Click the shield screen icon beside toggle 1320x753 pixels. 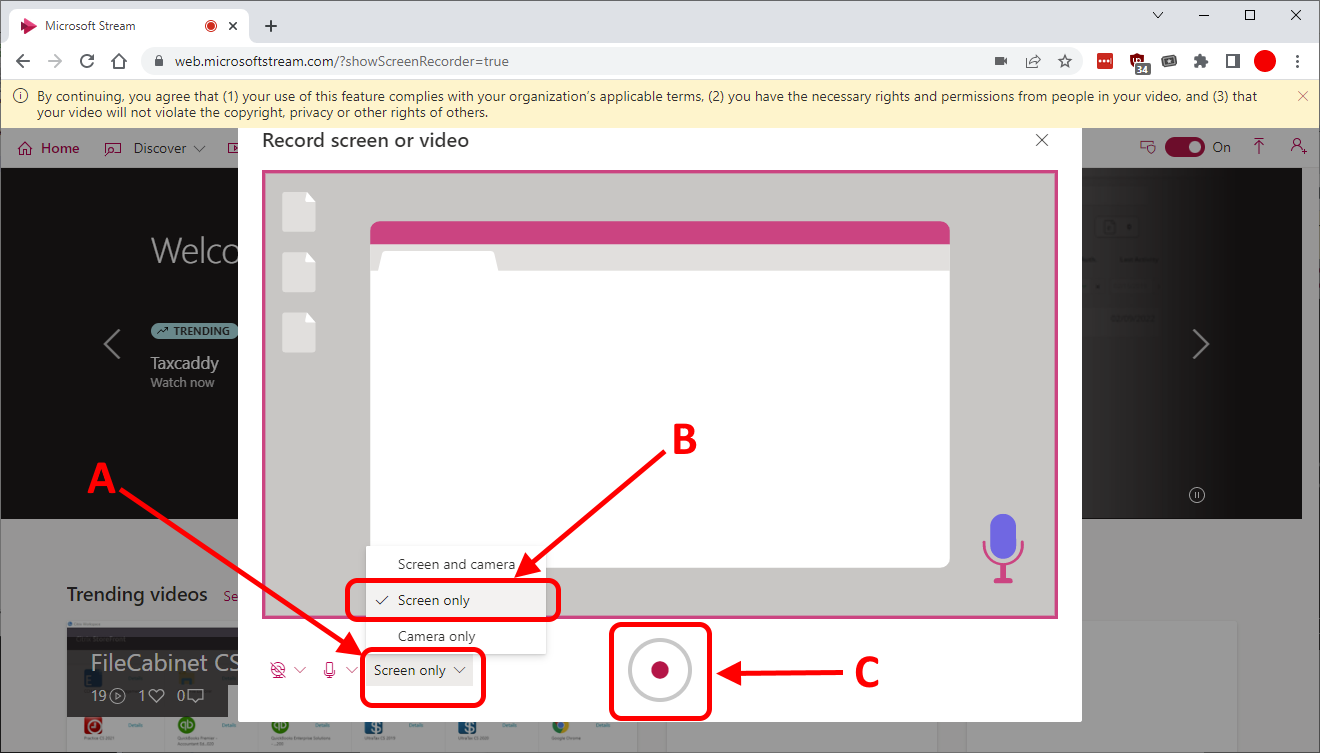point(1148,147)
